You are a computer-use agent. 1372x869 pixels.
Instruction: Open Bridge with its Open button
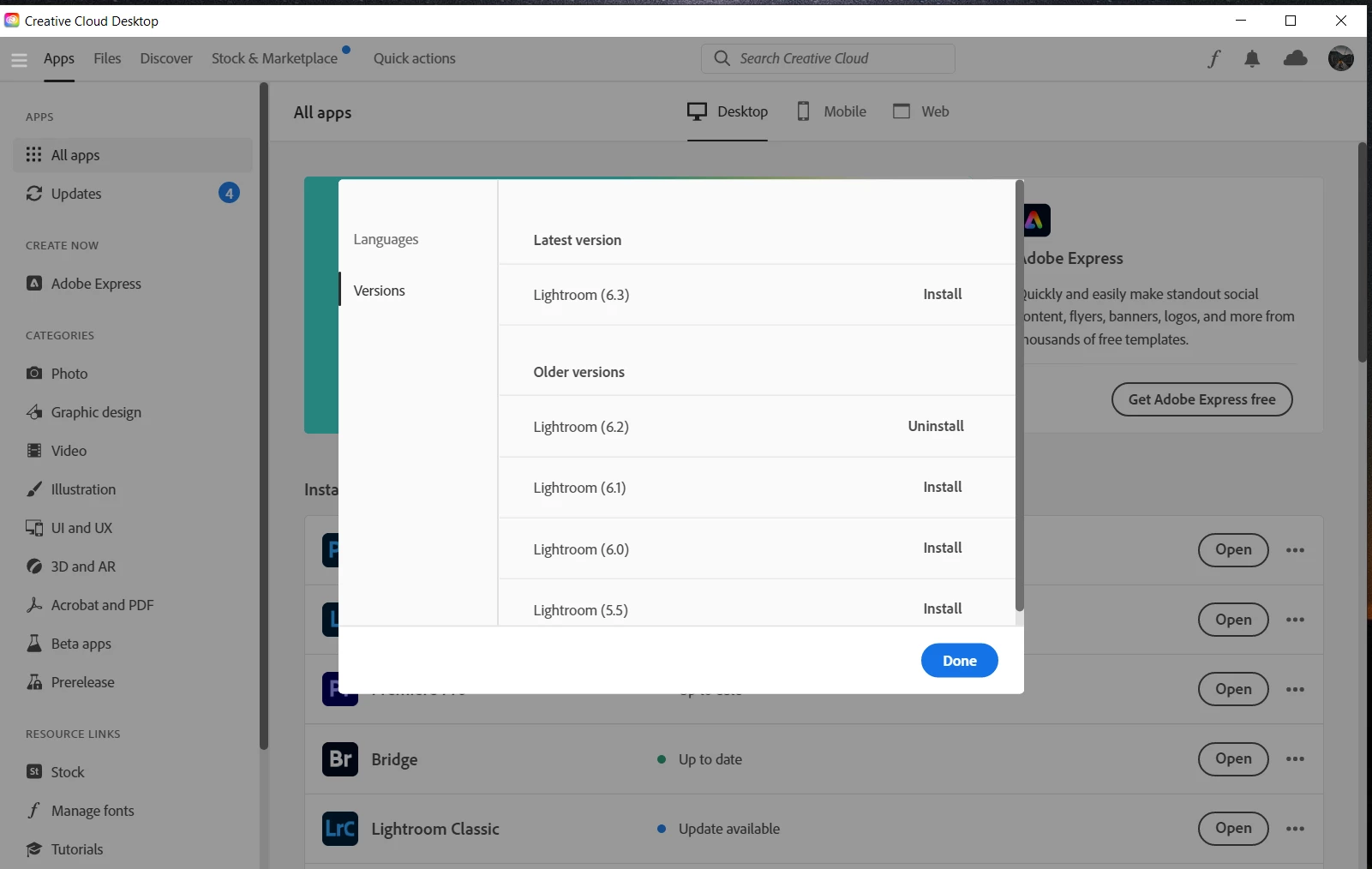(1233, 758)
